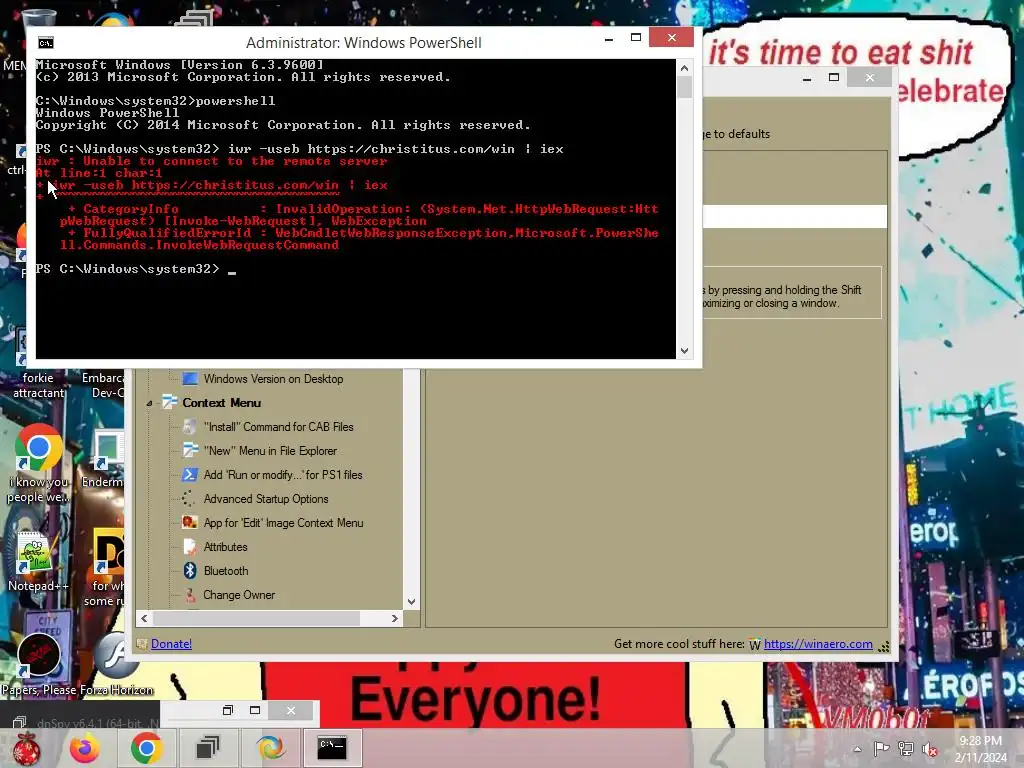The height and width of the screenshot is (768, 1024).
Task: Select "New" Menu in File Explorer
Action: coord(270,451)
